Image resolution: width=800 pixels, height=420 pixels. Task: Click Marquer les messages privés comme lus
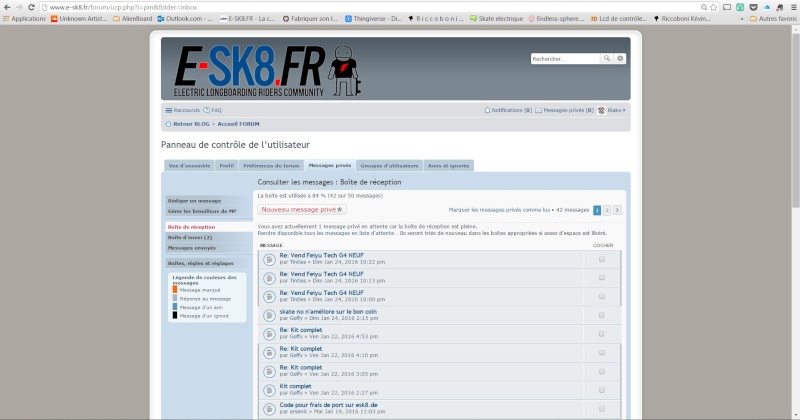[x=499, y=210]
